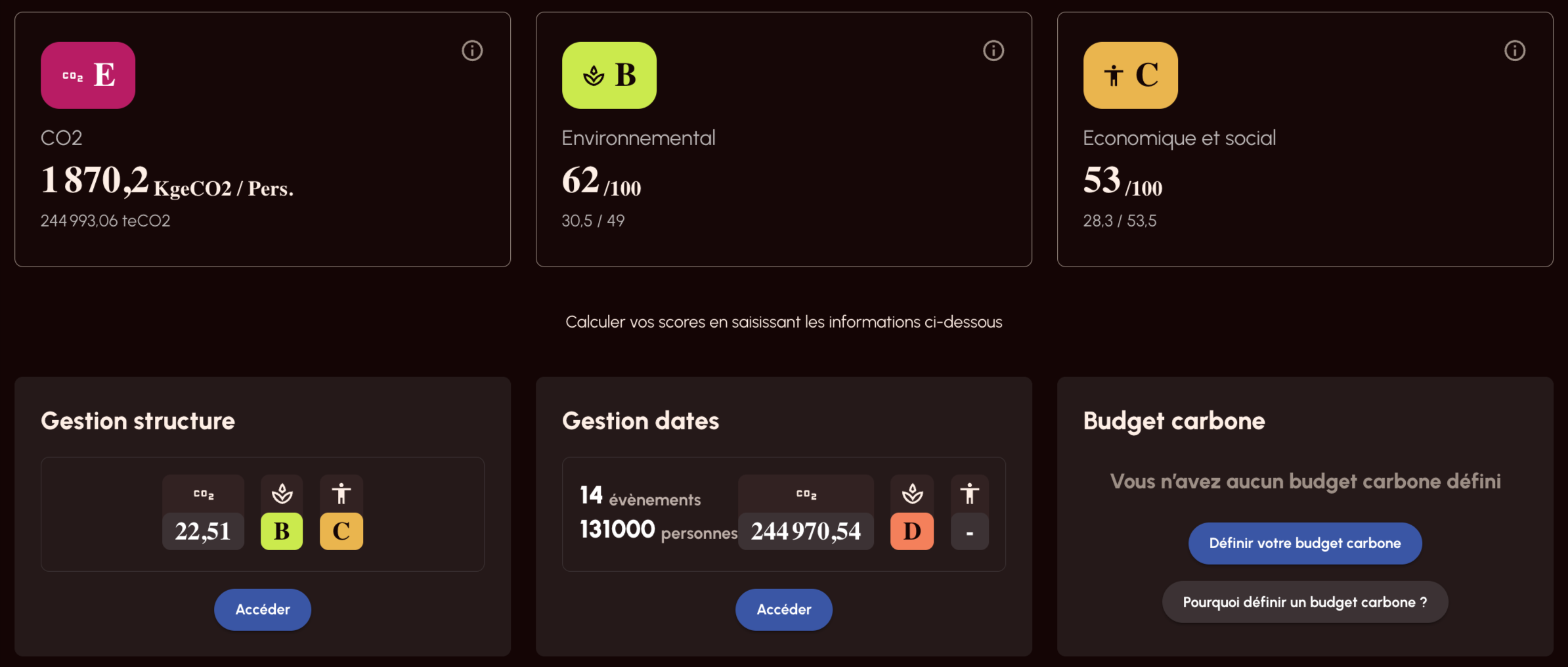Image resolution: width=1568 pixels, height=667 pixels.
Task: Click Définir votre budget carbone button
Action: pos(1305,544)
